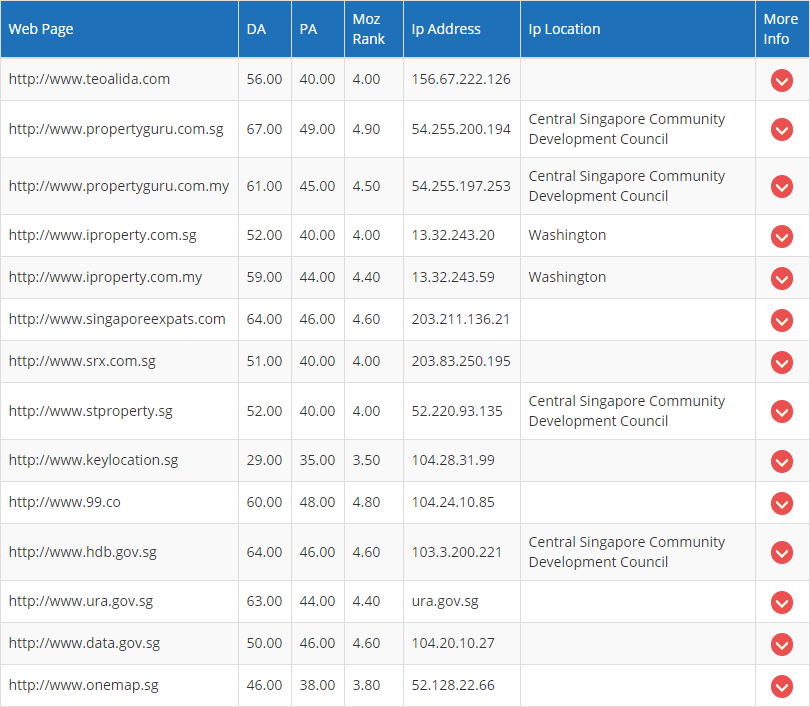Select http://www.propertyguru.com.my web page text
The height and width of the screenshot is (707, 810).
(x=119, y=186)
